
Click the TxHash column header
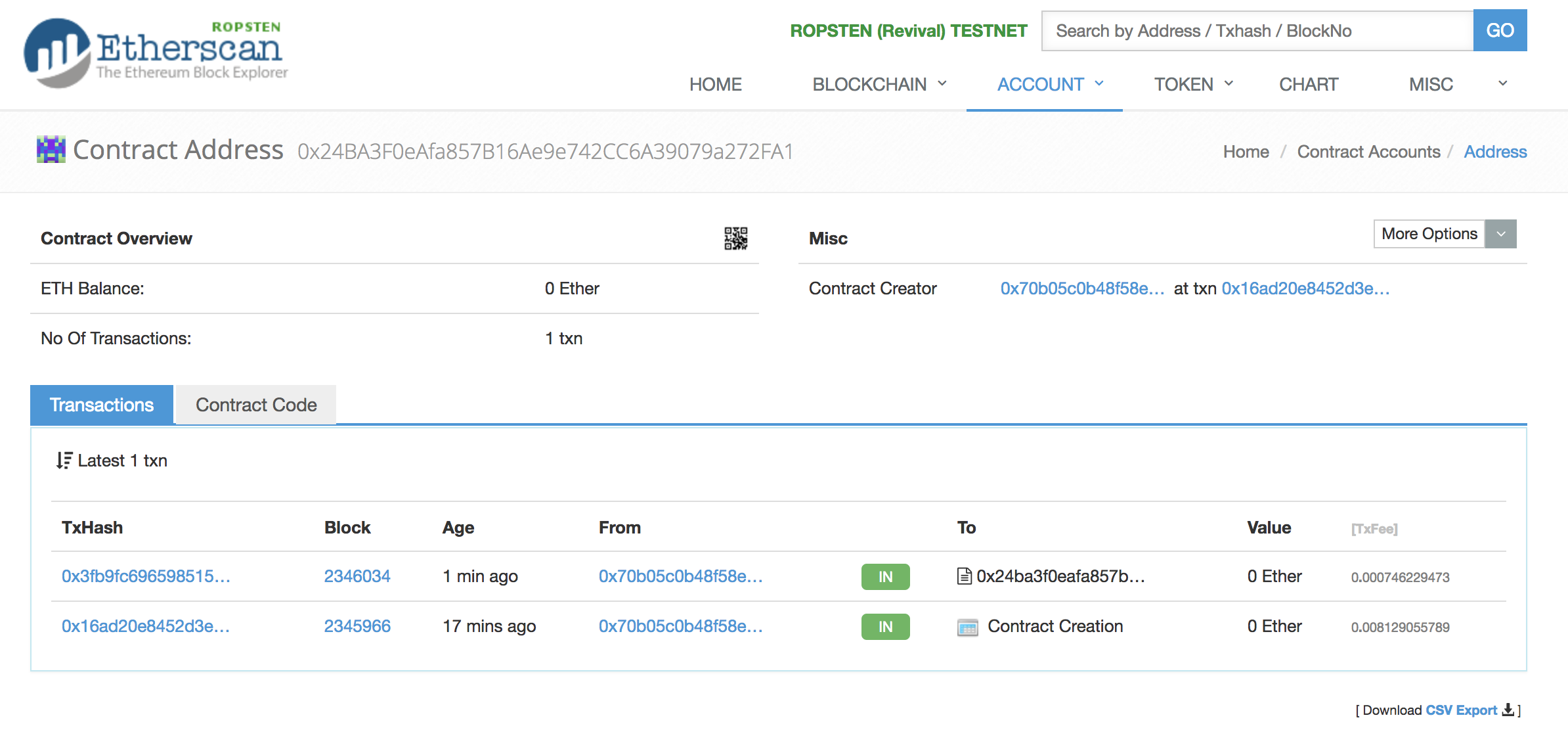coord(92,528)
